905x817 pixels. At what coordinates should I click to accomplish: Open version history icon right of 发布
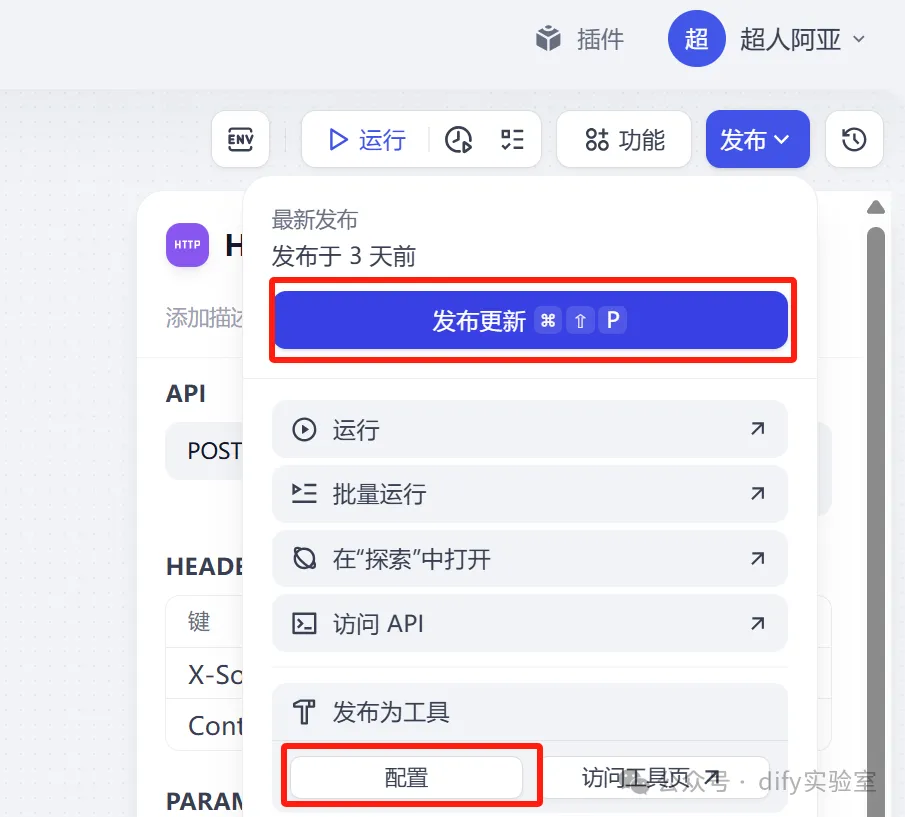(x=854, y=139)
